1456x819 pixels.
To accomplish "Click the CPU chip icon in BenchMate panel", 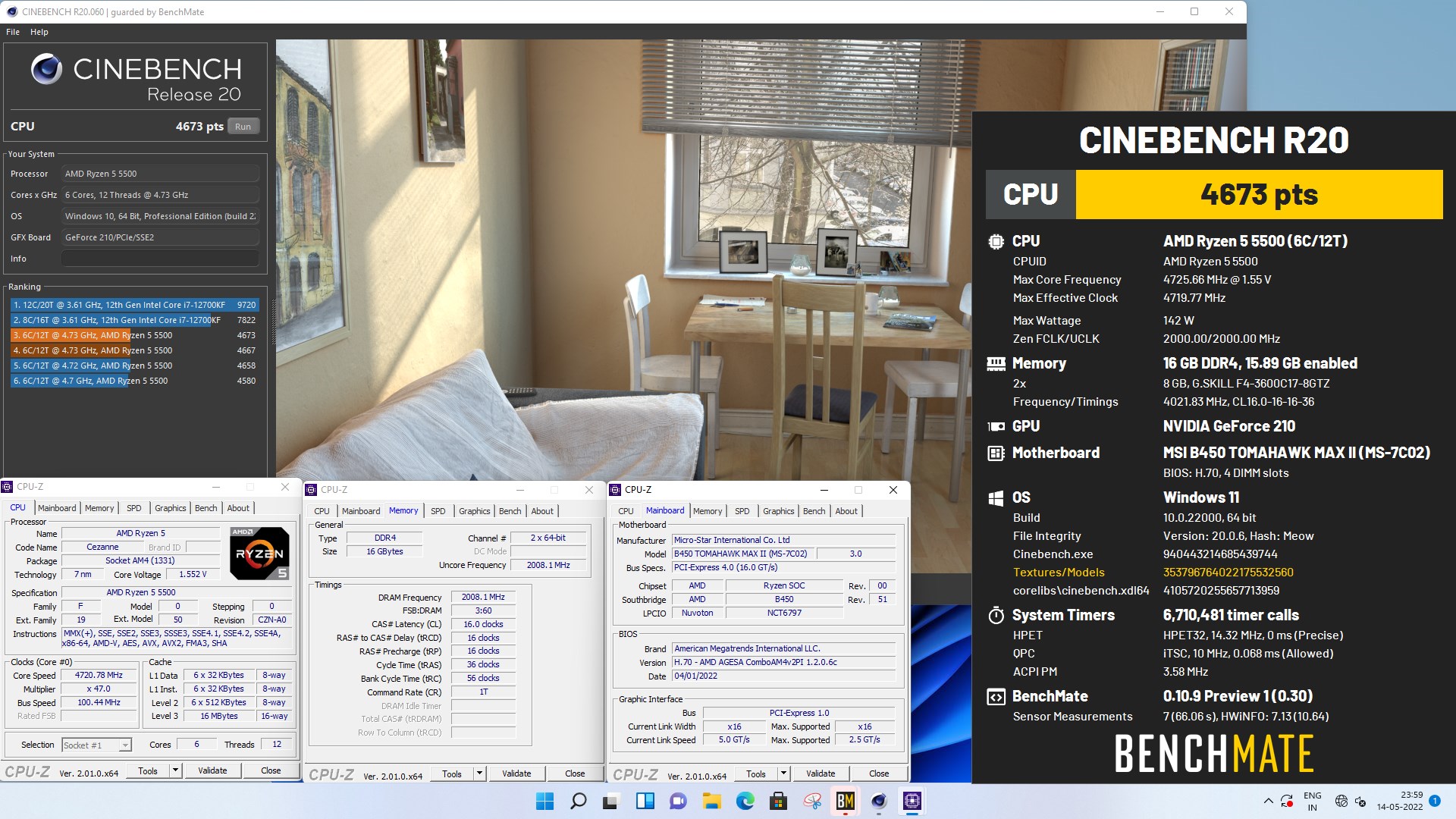I will point(996,241).
